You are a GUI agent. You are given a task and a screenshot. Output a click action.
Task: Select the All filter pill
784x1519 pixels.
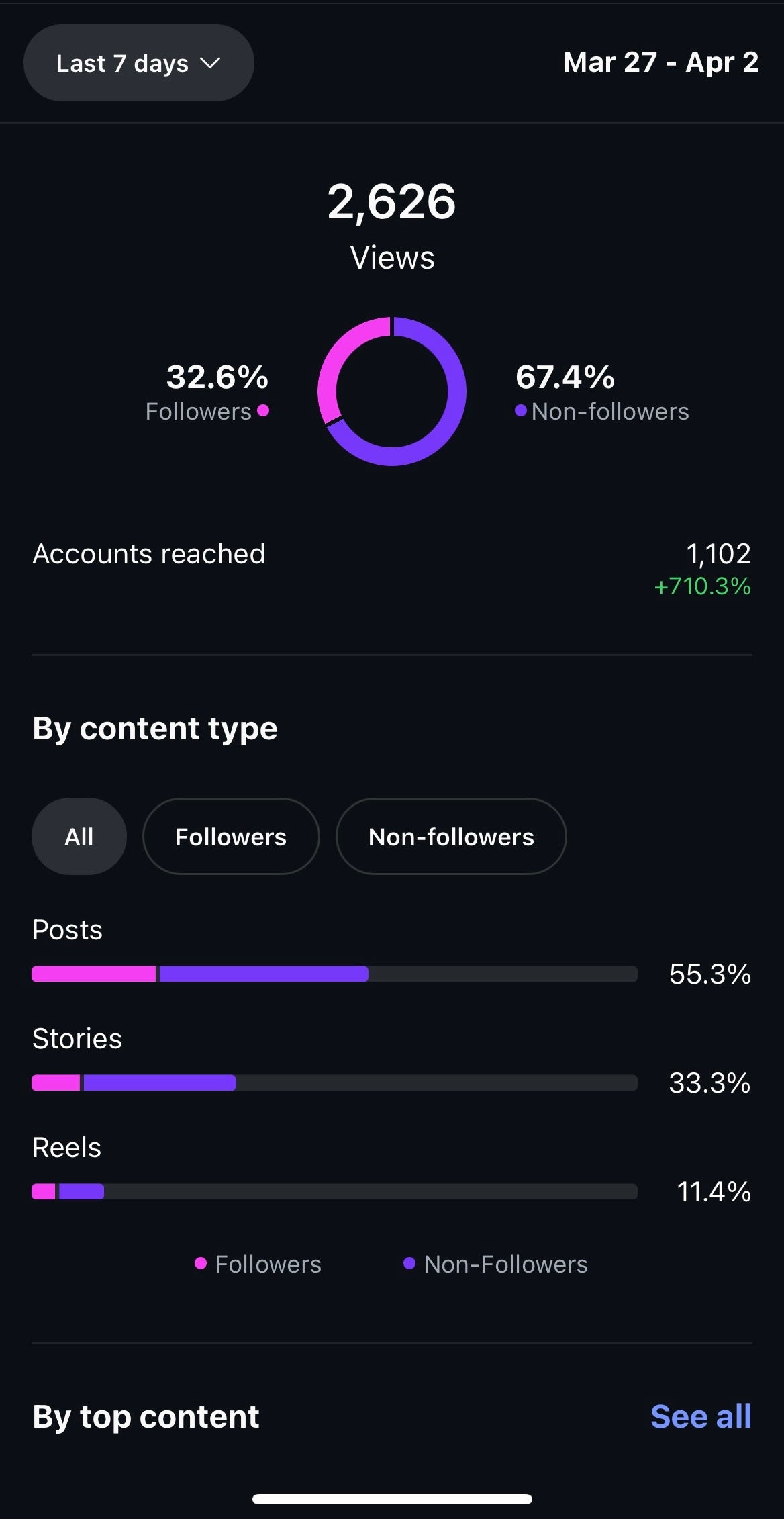(x=79, y=837)
